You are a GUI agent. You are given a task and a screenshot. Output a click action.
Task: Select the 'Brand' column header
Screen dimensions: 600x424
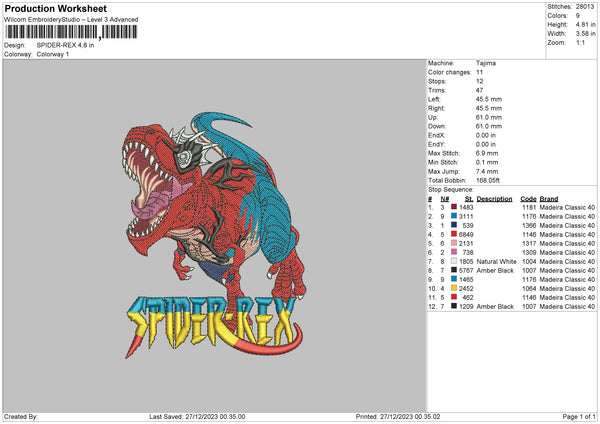pos(549,199)
